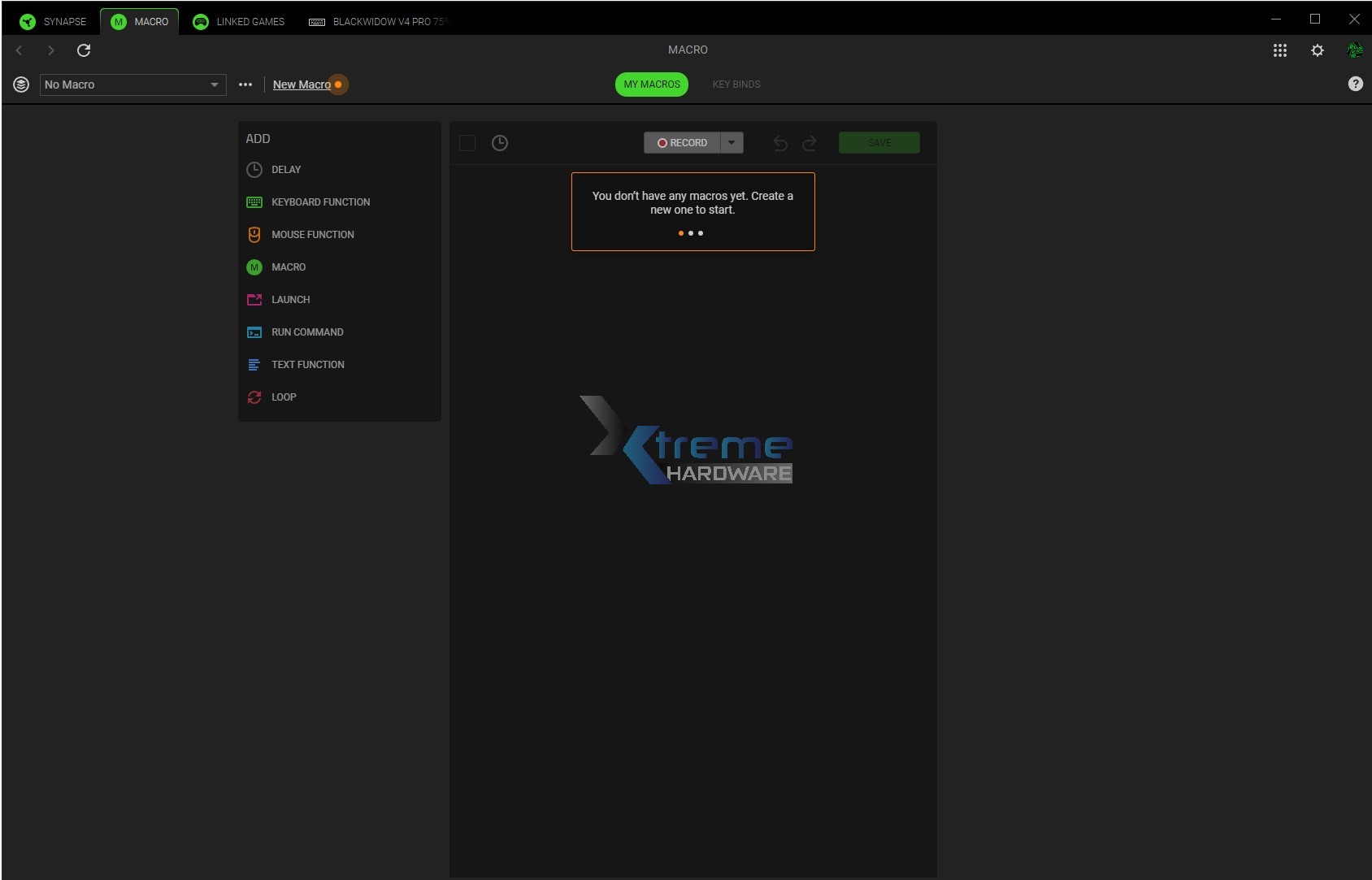Image resolution: width=1372 pixels, height=880 pixels.
Task: Add a Run Command step
Action: (x=307, y=332)
